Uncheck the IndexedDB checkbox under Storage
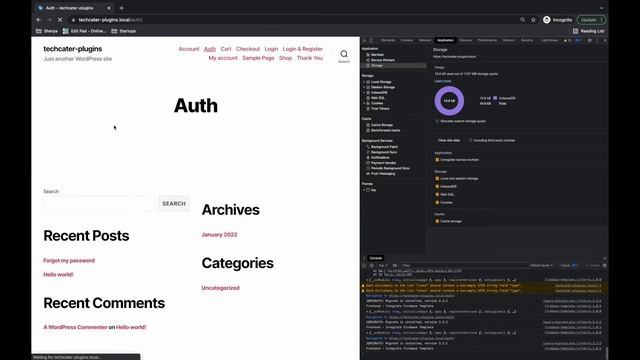This screenshot has width=640, height=360. tap(437, 187)
